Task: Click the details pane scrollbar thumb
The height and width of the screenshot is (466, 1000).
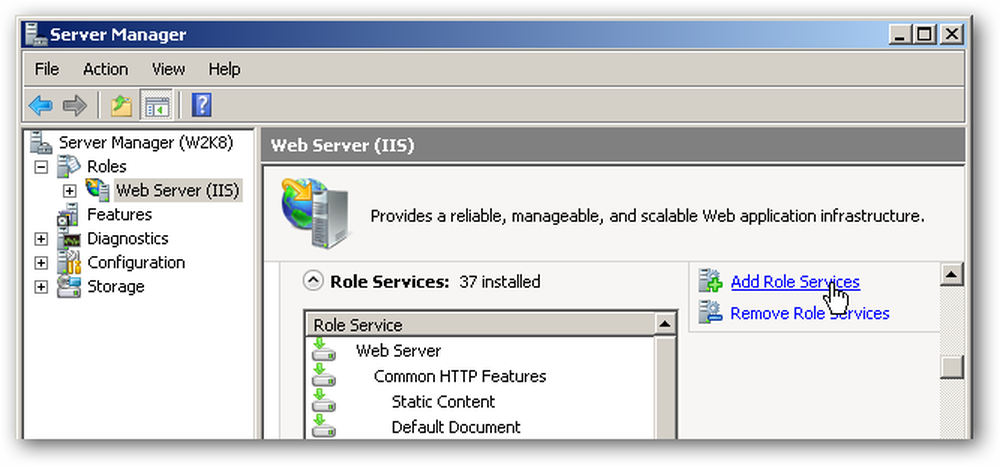Action: tap(952, 367)
